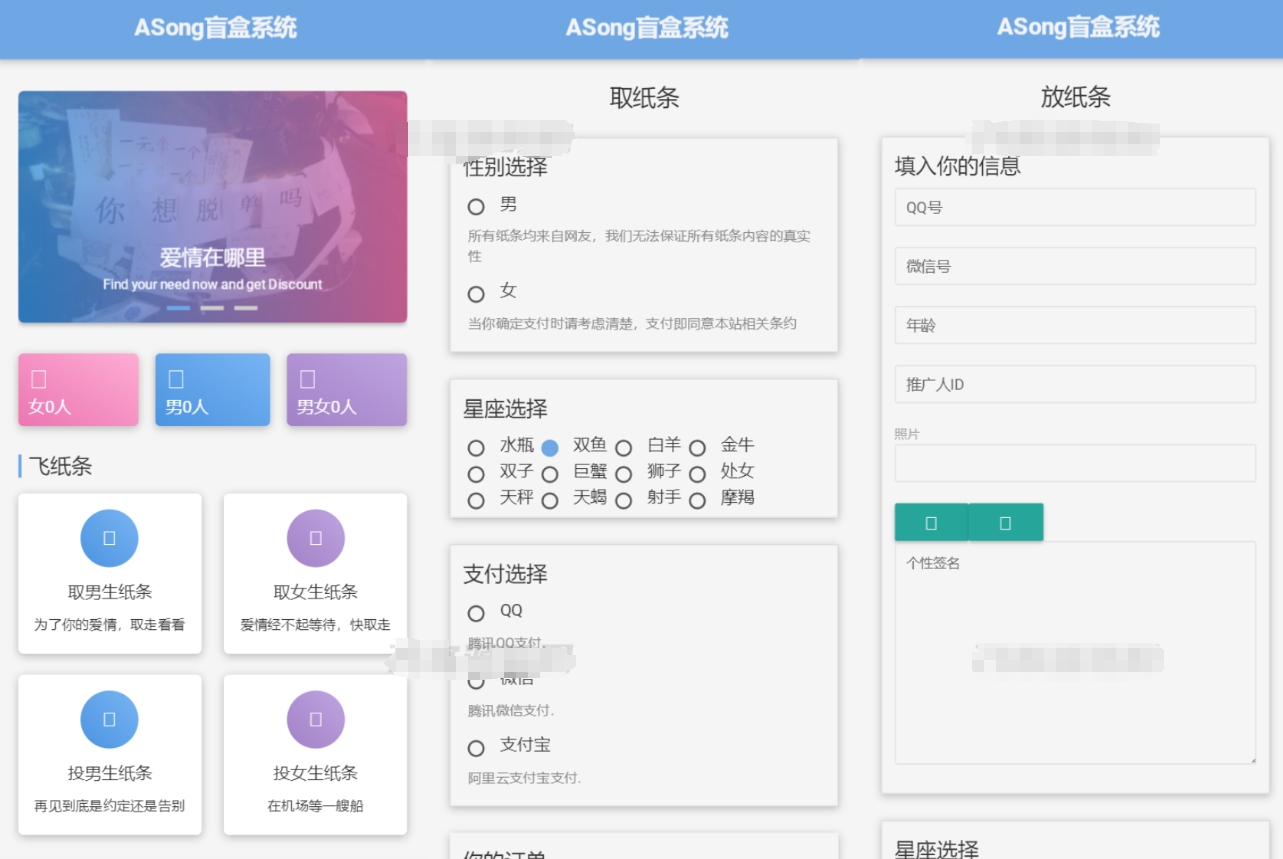Image resolution: width=1283 pixels, height=859 pixels.
Task: Select 男 gender radio button
Action: click(x=476, y=206)
